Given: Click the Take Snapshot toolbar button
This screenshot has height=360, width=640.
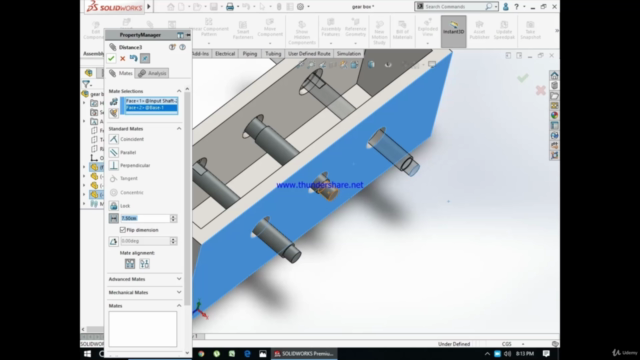Looking at the screenshot, I should pyautogui.click(x=530, y=30).
